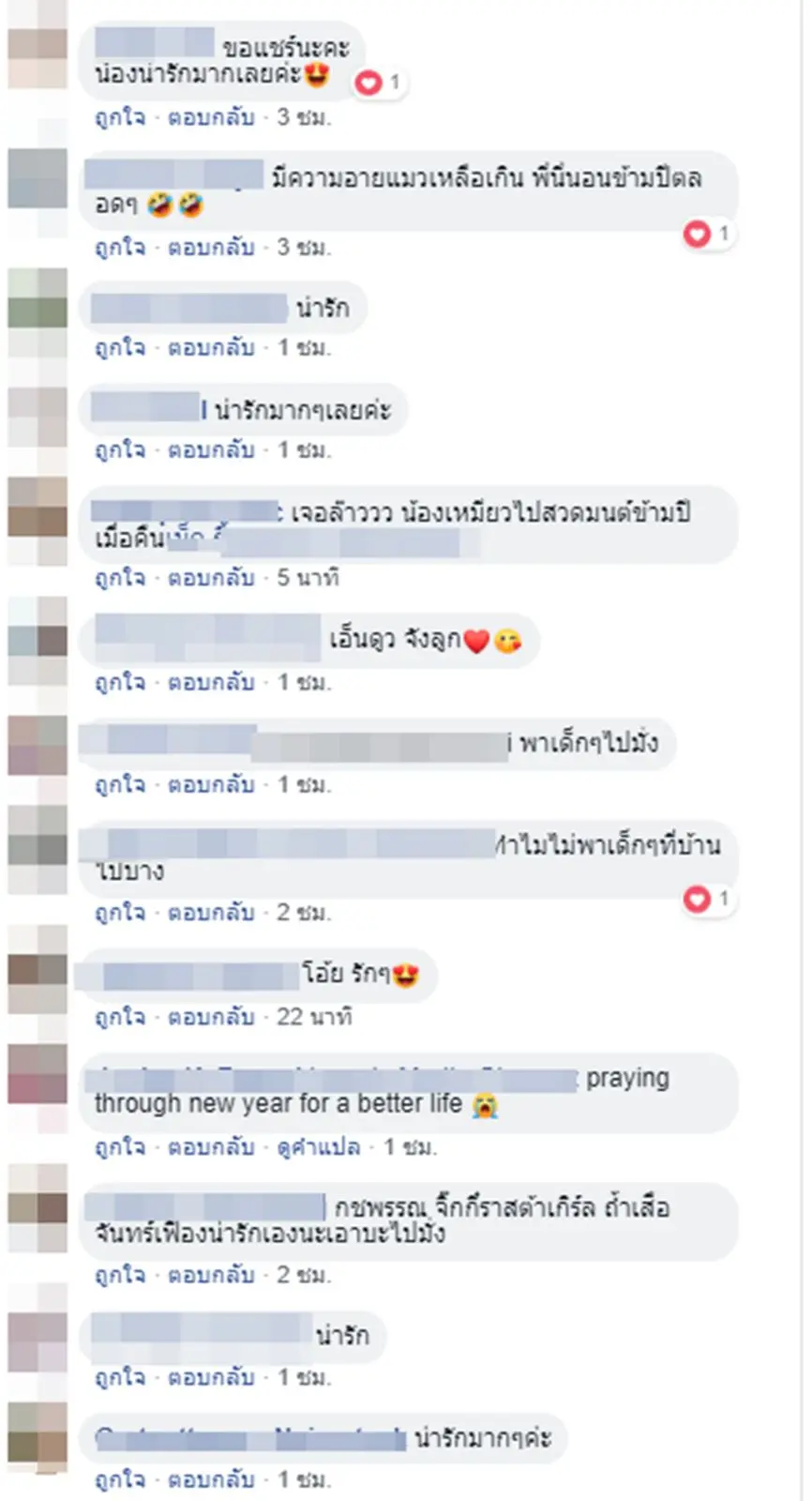Open the 22 นาที timestamp of the โอ้ย รักๆ comment
The height and width of the screenshot is (1501, 812).
(x=314, y=1016)
